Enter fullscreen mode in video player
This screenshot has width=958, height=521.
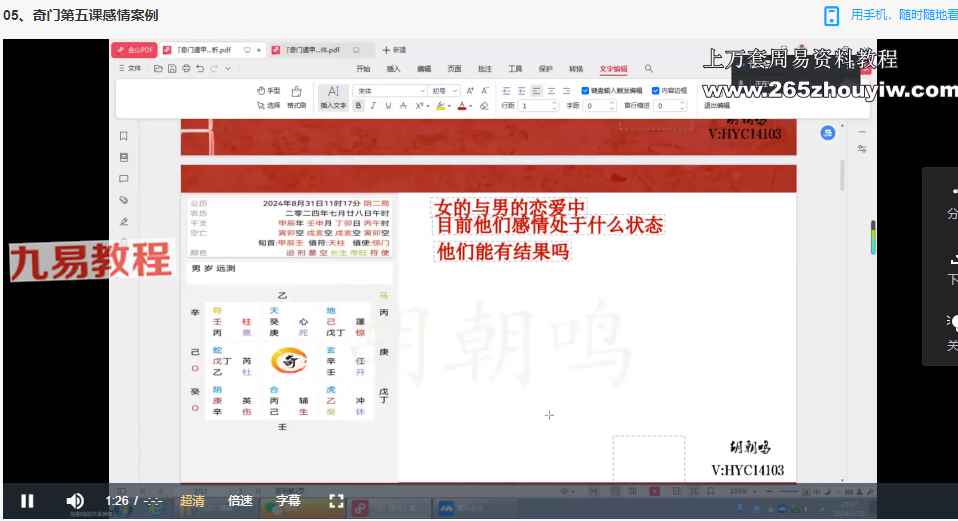pyautogui.click(x=337, y=500)
